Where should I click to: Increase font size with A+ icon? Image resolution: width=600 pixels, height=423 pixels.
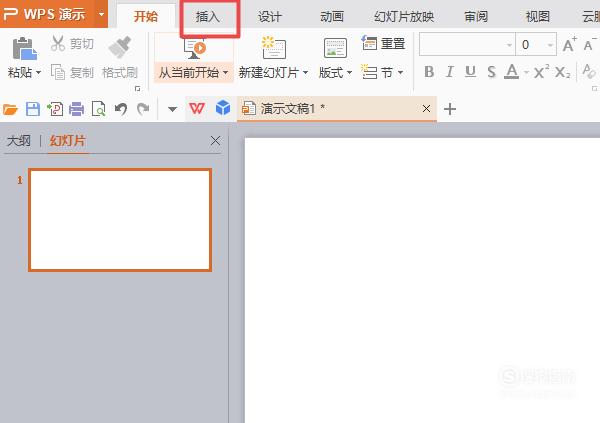pyautogui.click(x=569, y=45)
